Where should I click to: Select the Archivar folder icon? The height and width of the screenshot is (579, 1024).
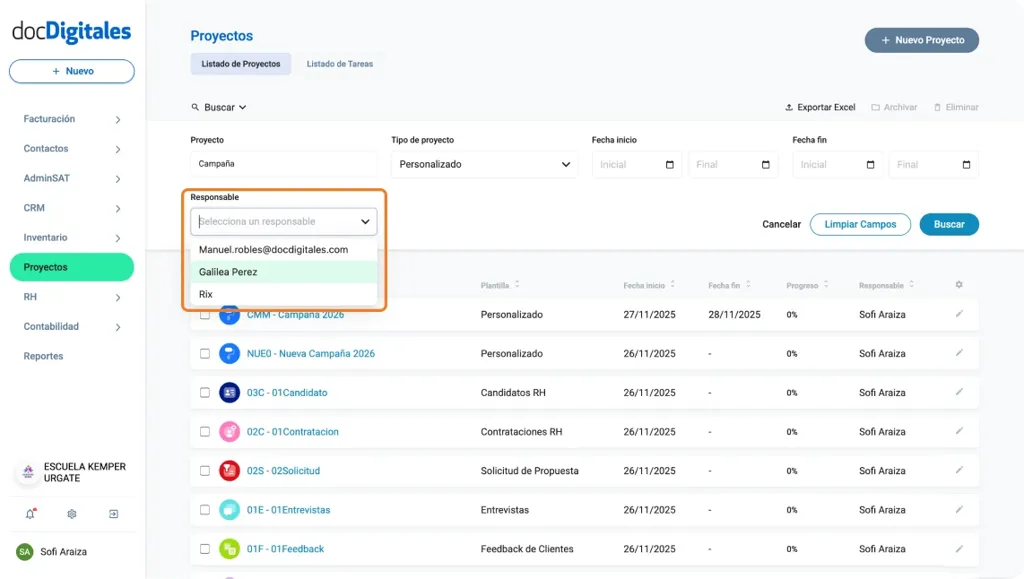pos(874,107)
